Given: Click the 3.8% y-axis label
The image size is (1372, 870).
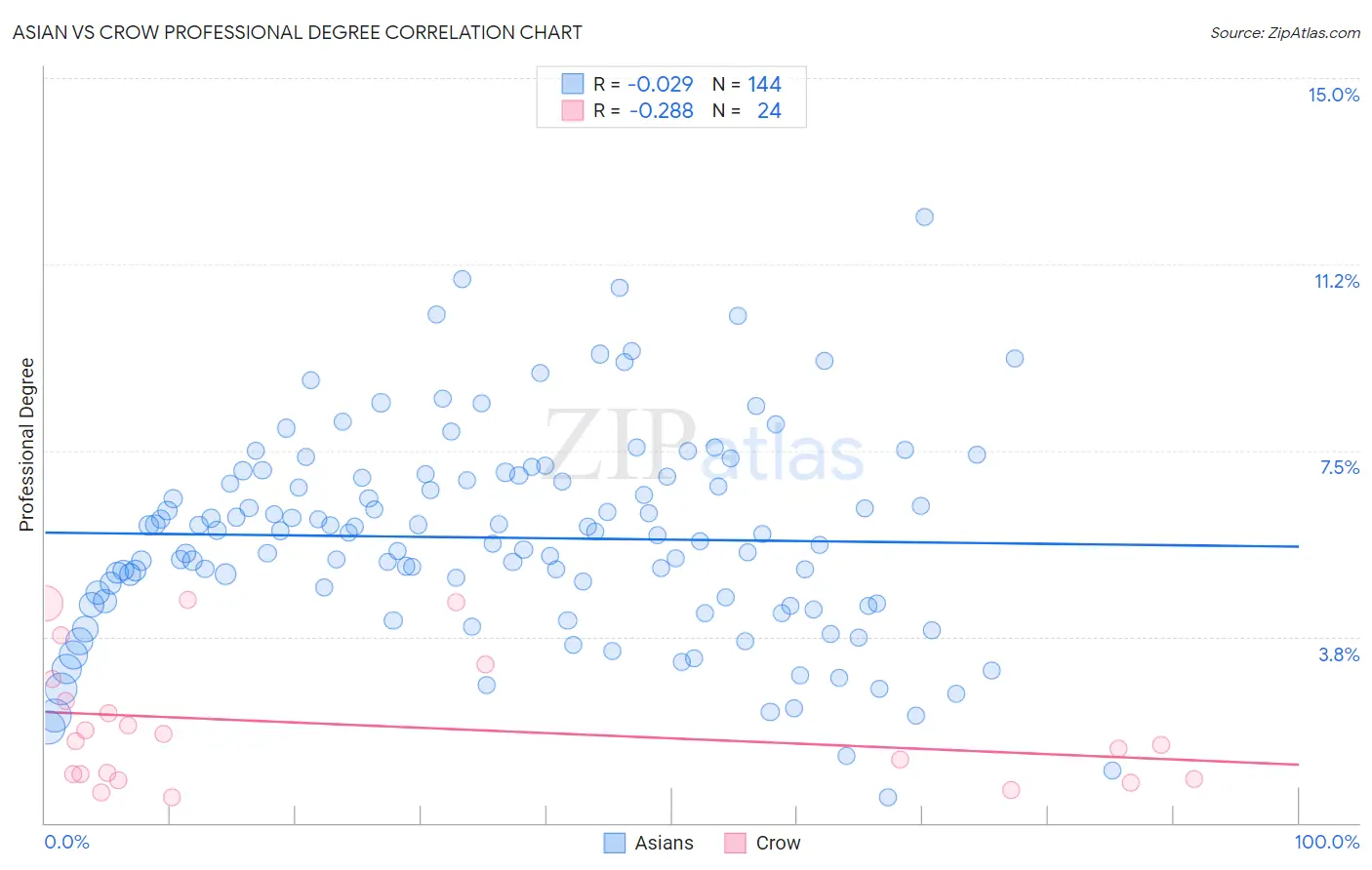Looking at the screenshot, I should click(x=1339, y=654).
